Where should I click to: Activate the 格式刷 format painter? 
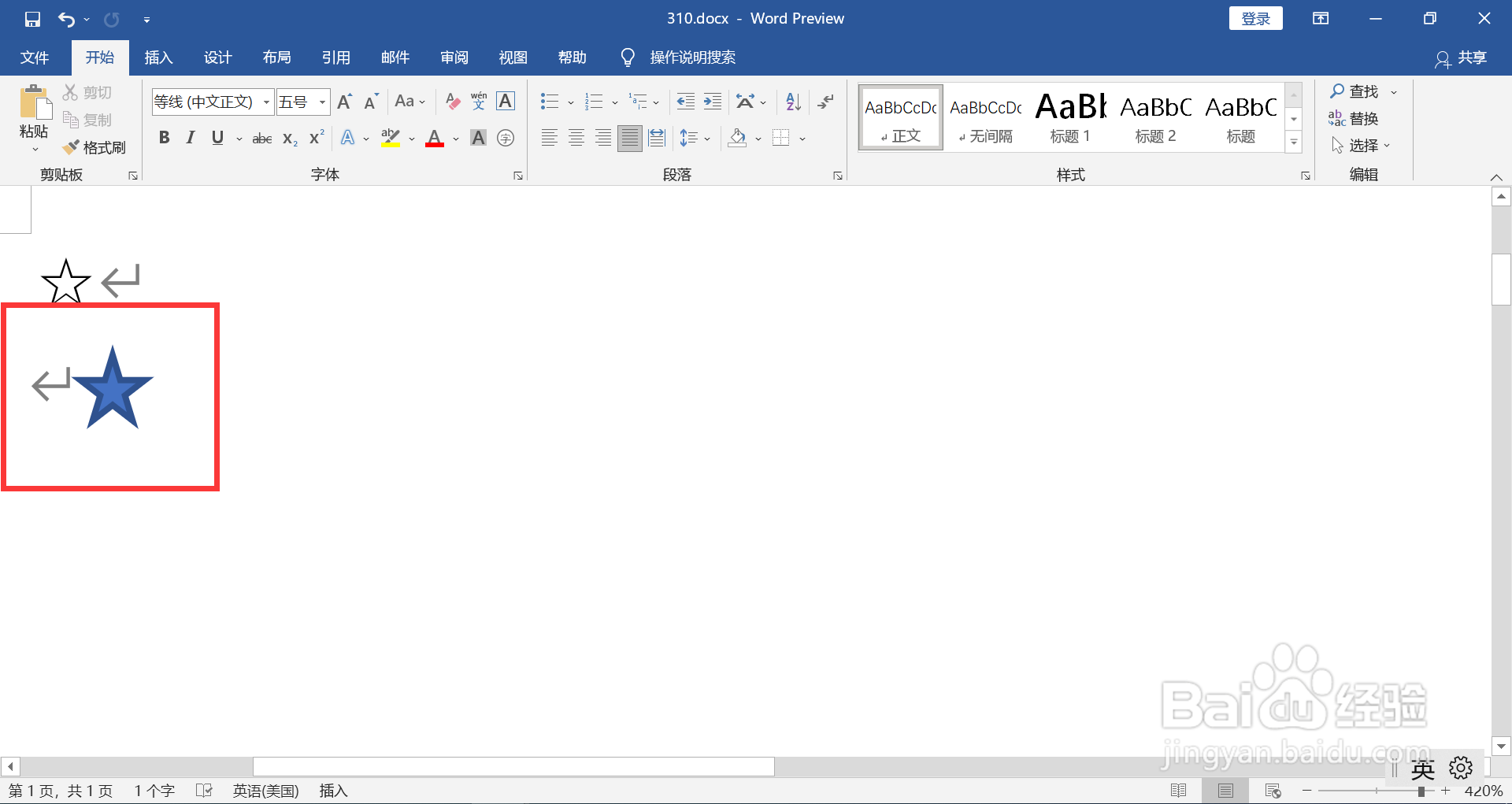click(x=94, y=147)
